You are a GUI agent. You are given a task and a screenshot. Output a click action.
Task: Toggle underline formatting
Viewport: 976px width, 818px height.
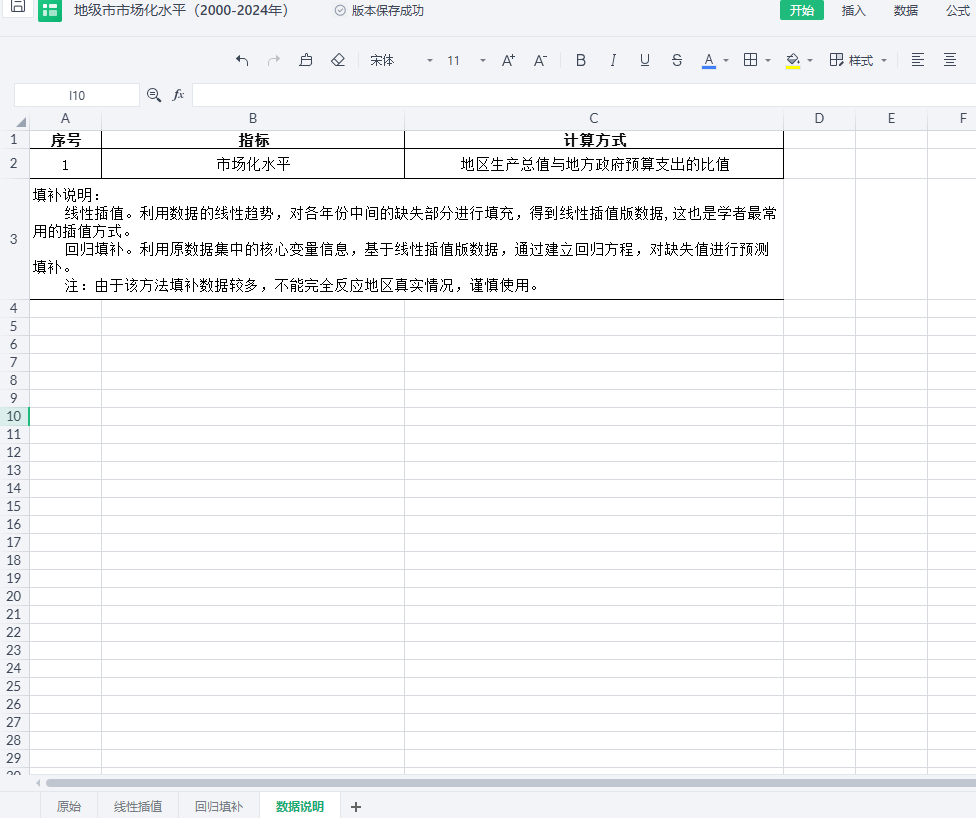(645, 60)
